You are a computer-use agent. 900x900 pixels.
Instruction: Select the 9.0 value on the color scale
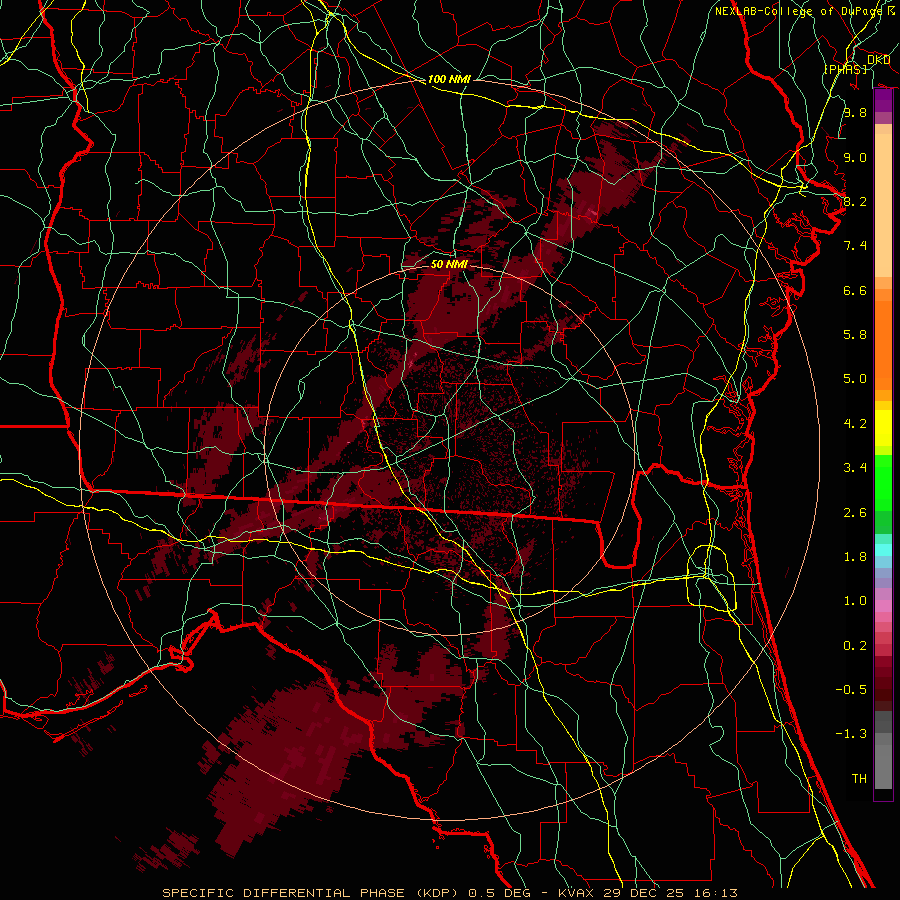[x=855, y=157]
